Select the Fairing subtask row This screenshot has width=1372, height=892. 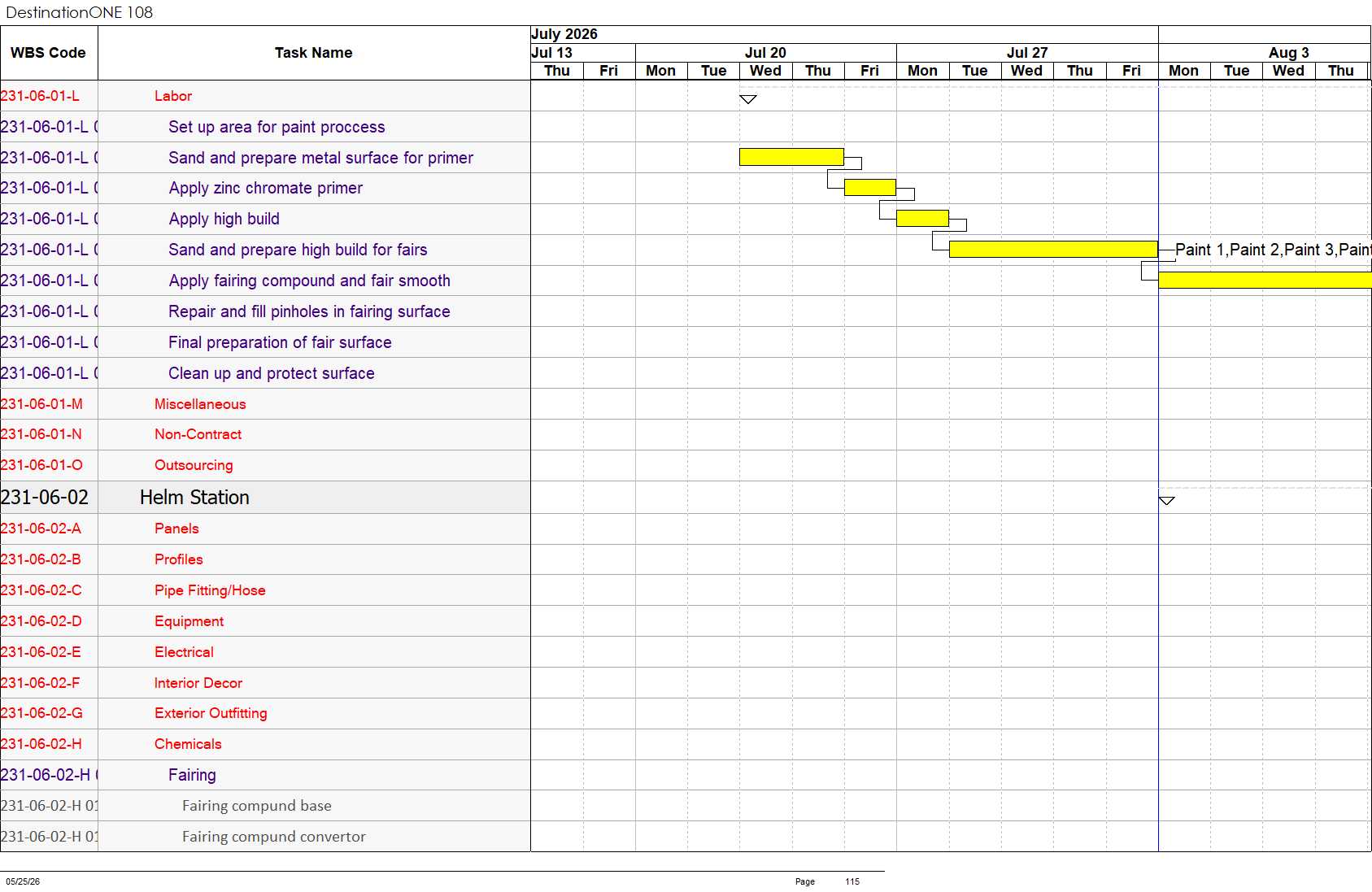point(265,775)
